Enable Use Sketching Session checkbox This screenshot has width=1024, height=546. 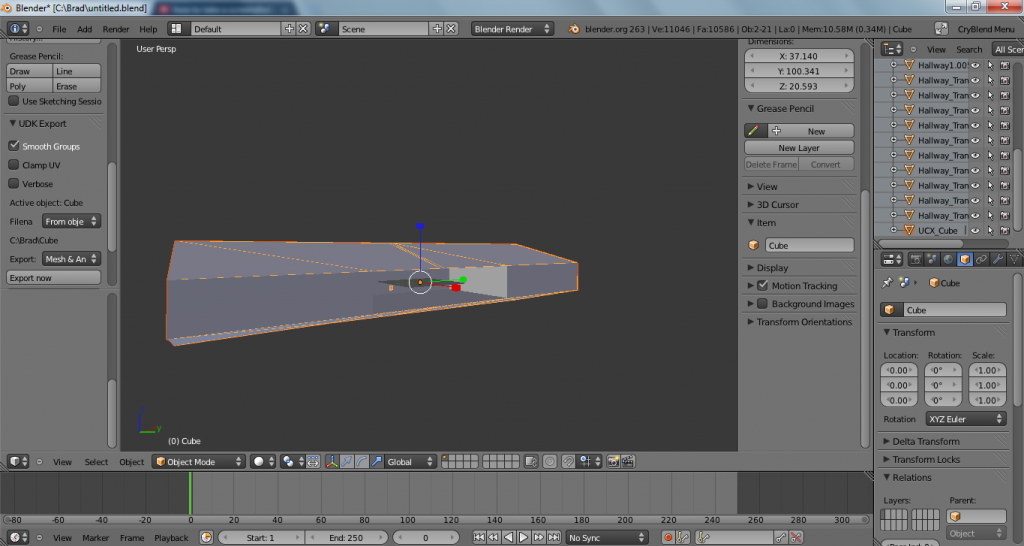(x=14, y=101)
